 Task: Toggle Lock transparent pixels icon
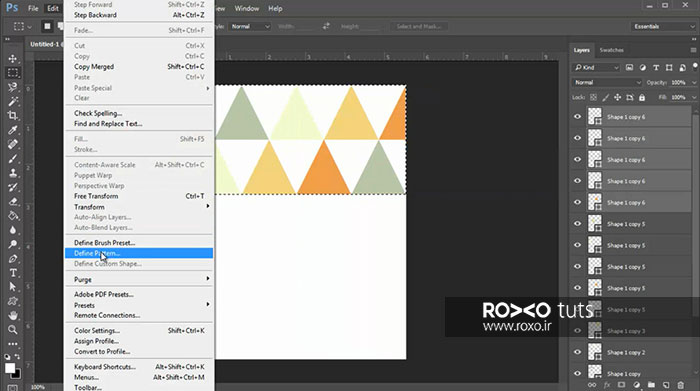593,97
